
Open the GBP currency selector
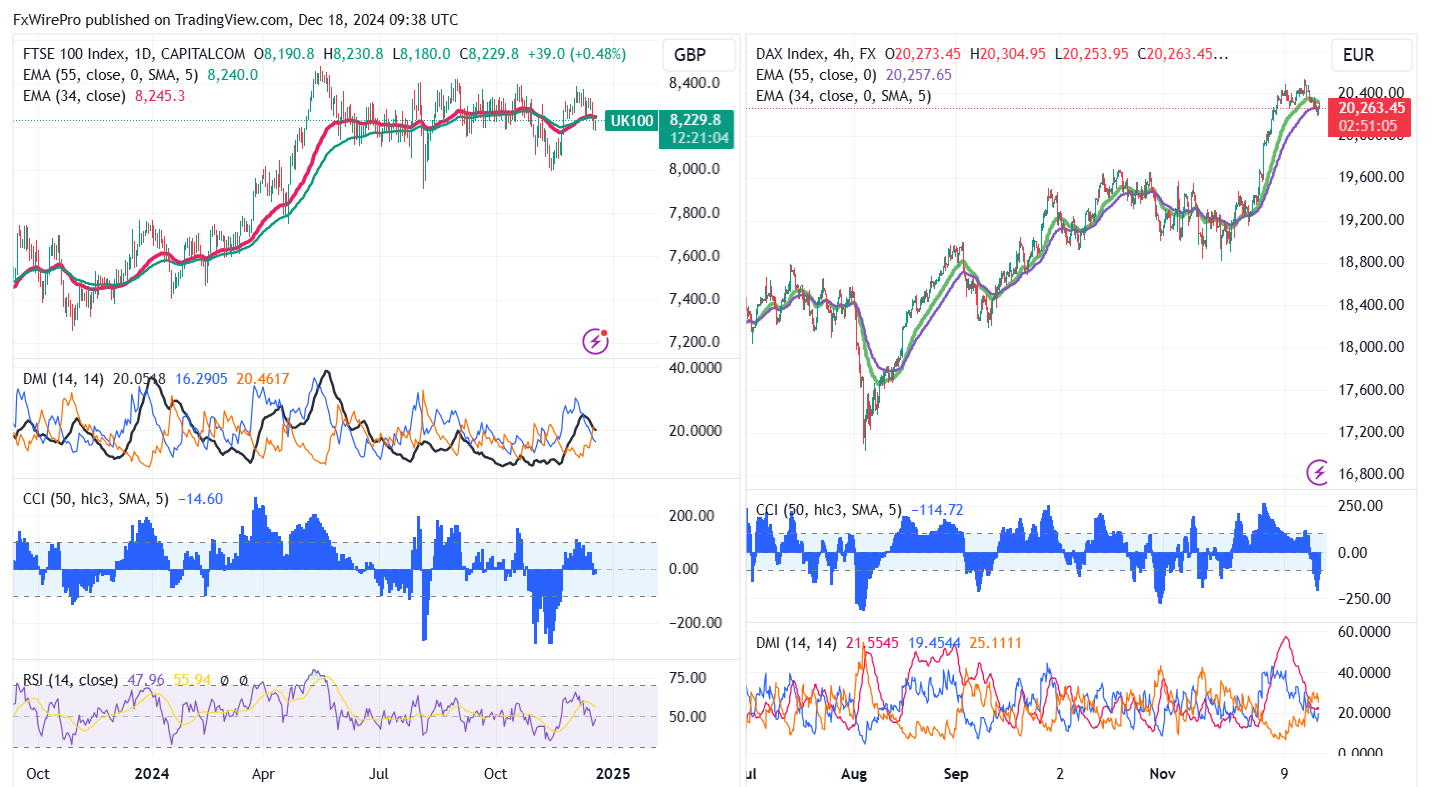click(x=698, y=55)
